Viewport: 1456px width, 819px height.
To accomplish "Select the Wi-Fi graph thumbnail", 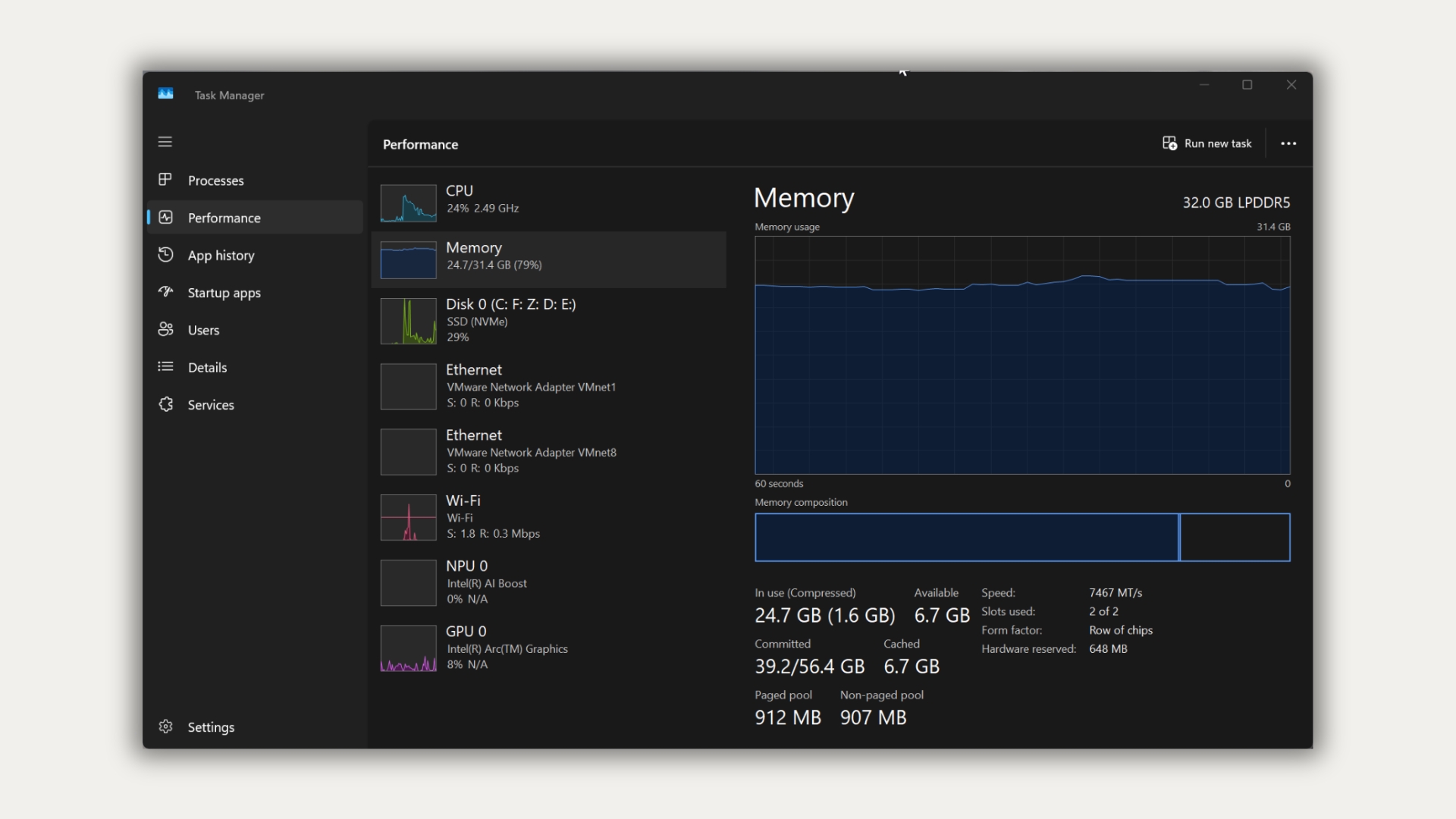I will 408,517.
